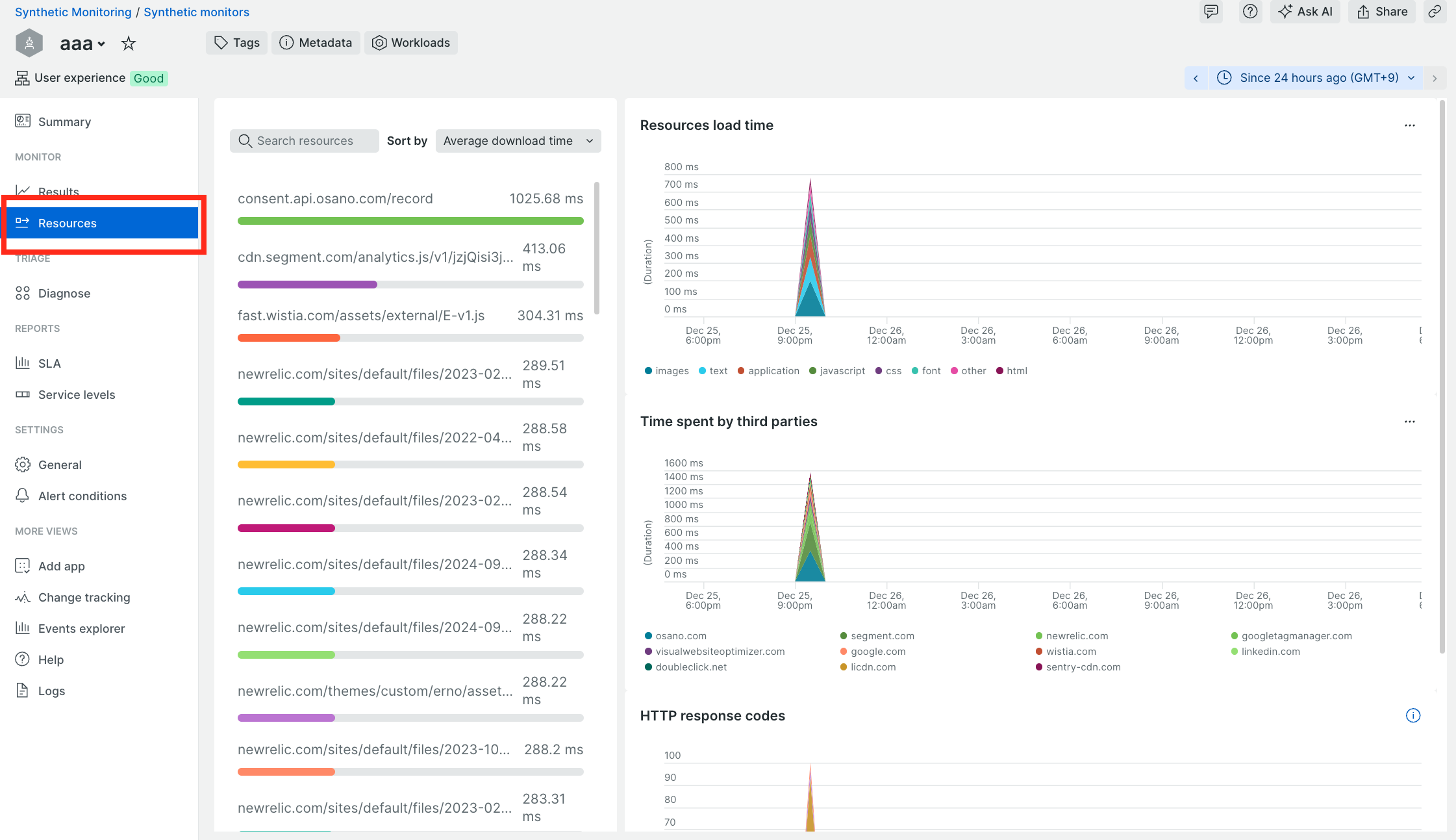Click the green consent.api.osano.com duration bar
This screenshot has width=1456, height=840.
(410, 221)
